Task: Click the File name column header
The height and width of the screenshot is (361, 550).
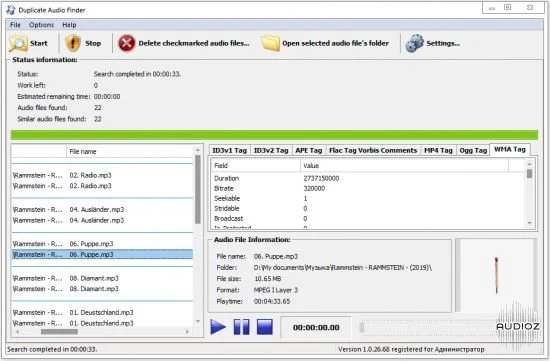Action: (129, 152)
